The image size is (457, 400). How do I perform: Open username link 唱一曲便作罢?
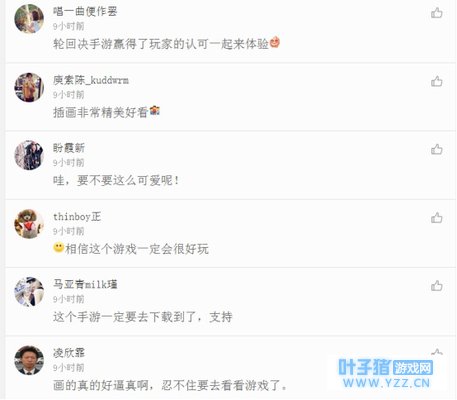click(x=85, y=12)
